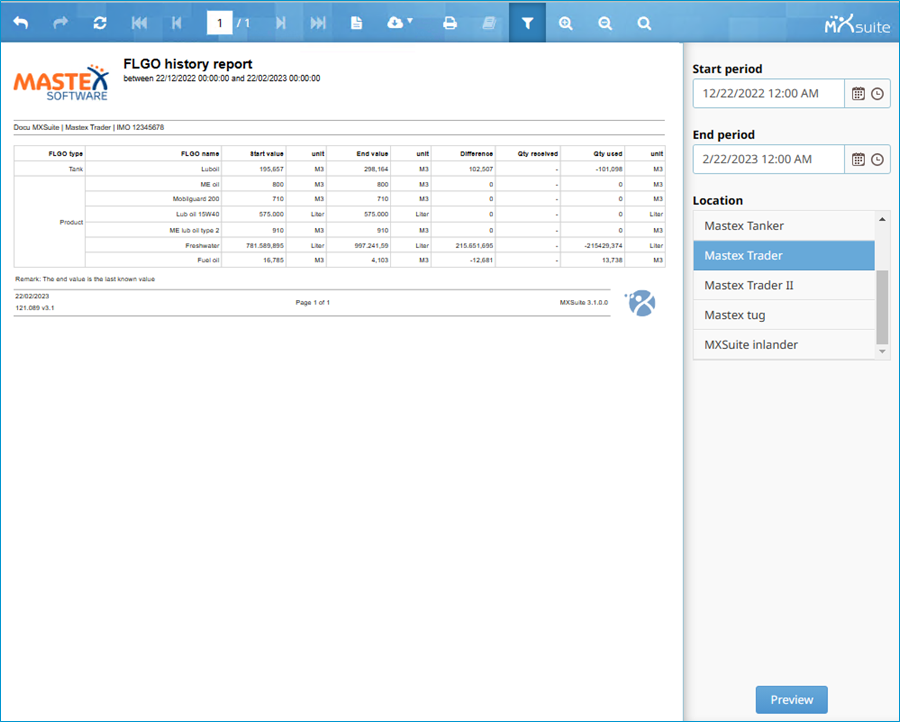Click the page number input box
Viewport: 900px width, 722px height.
219,23
